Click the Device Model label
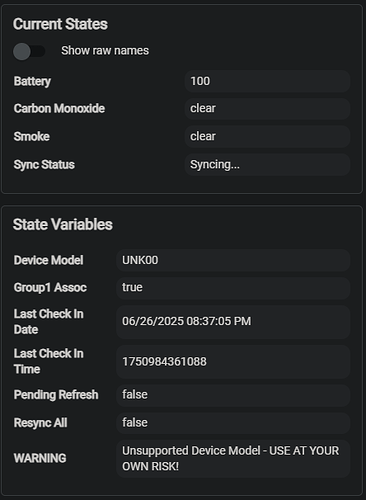This screenshot has width=366, height=500. (x=49, y=260)
